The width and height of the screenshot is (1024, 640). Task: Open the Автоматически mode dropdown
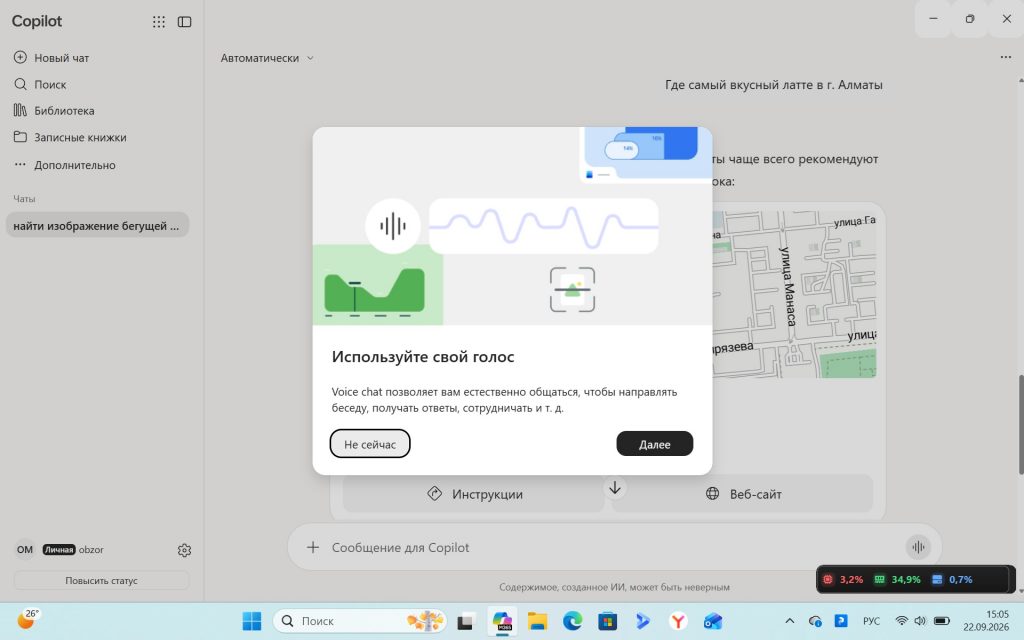click(267, 57)
